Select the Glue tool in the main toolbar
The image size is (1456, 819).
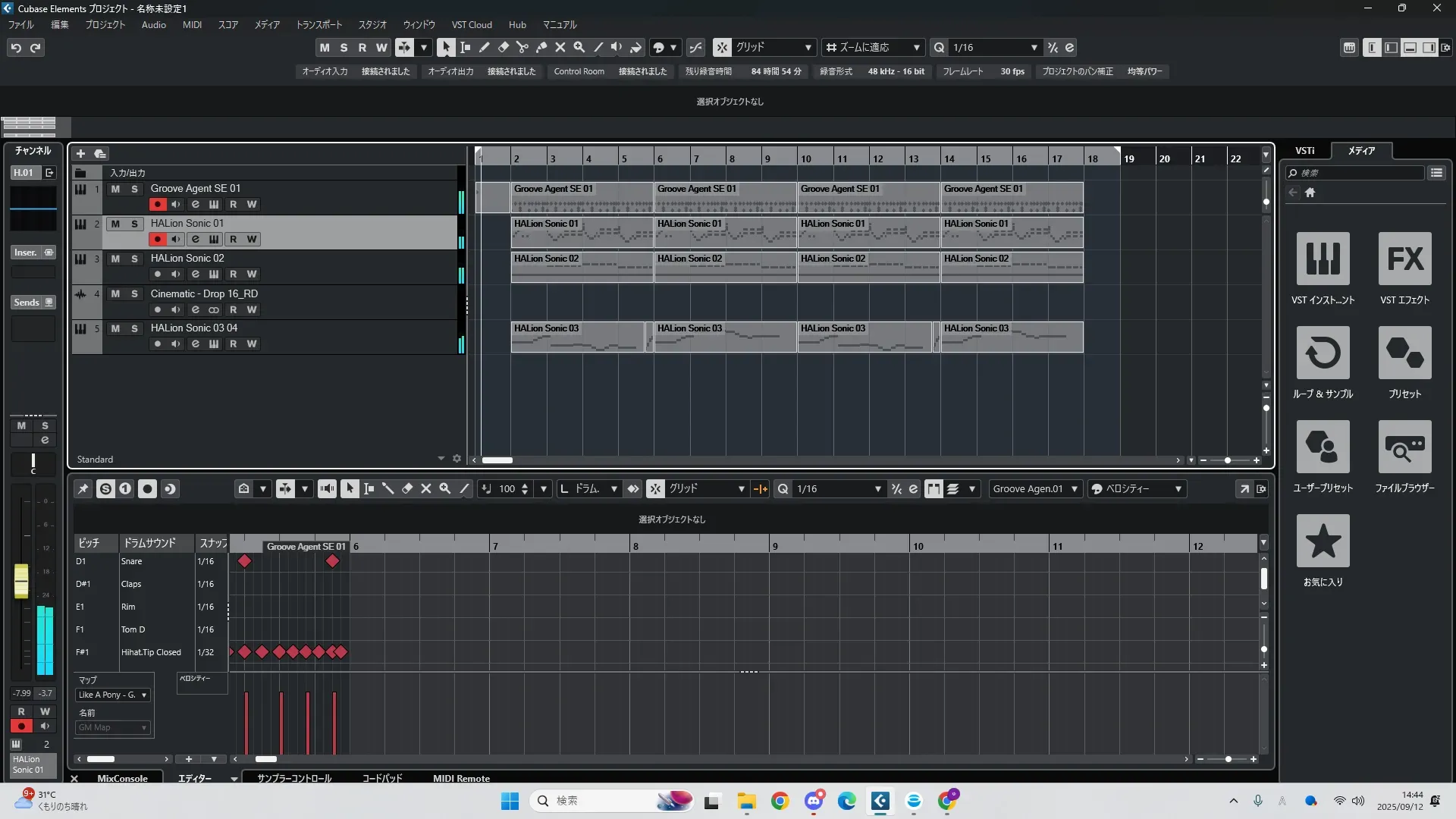(541, 47)
